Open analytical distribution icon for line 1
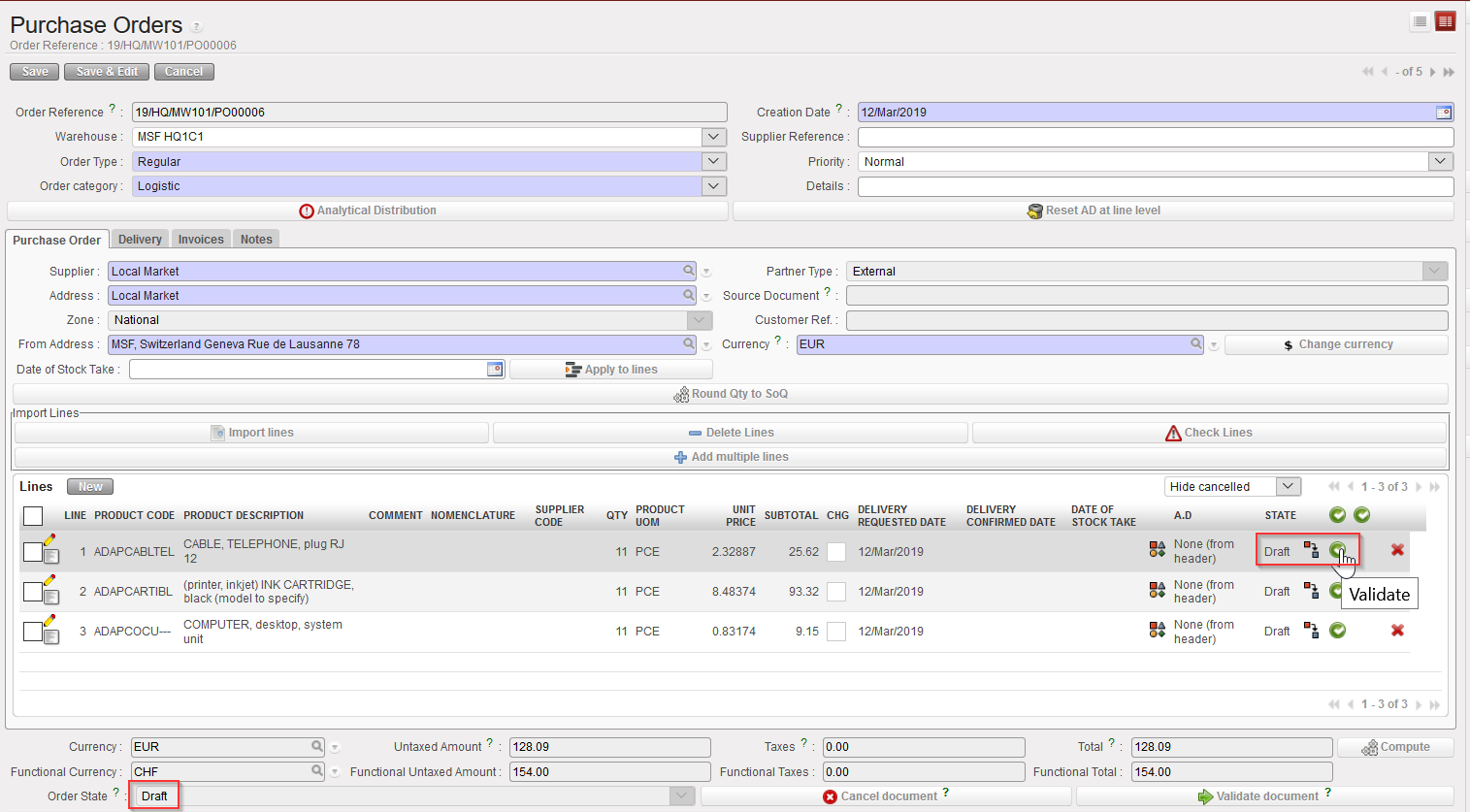 coord(1157,550)
